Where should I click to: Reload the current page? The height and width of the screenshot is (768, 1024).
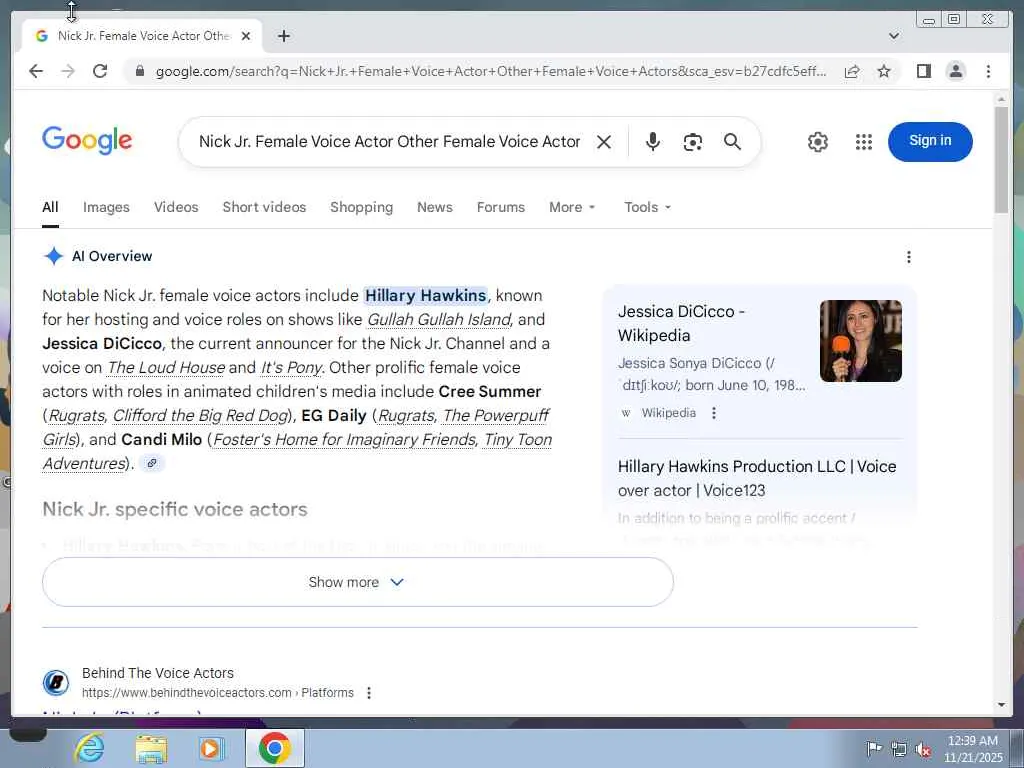point(100,71)
